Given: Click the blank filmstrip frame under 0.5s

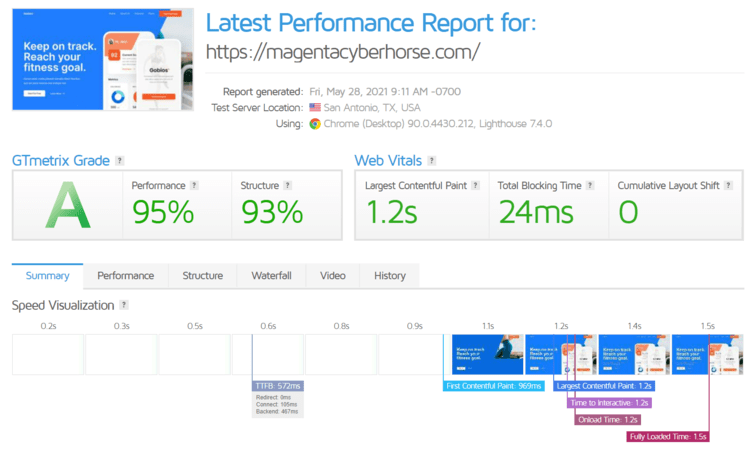Looking at the screenshot, I should tap(194, 354).
